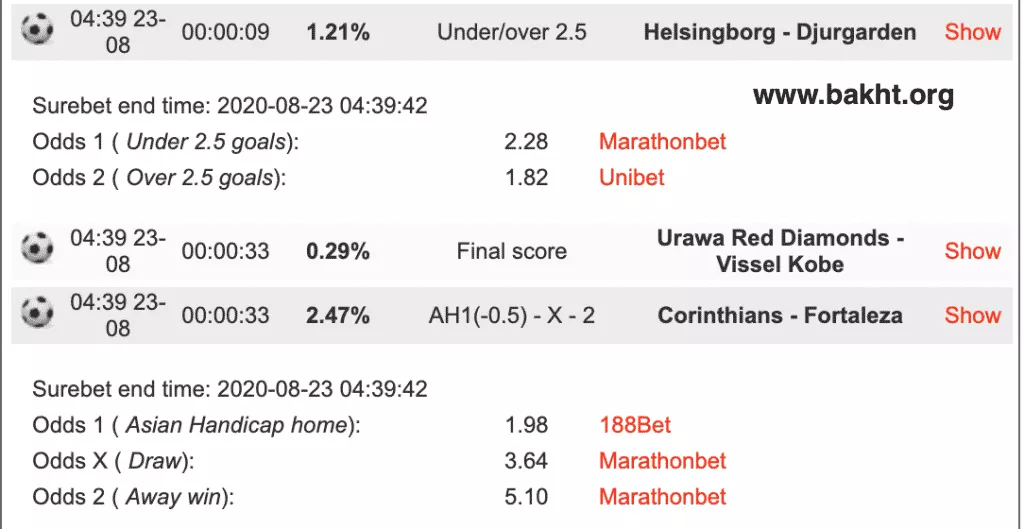Click the AH1(-0.5) - X - 2 market label
1024x529 pixels.
[511, 316]
